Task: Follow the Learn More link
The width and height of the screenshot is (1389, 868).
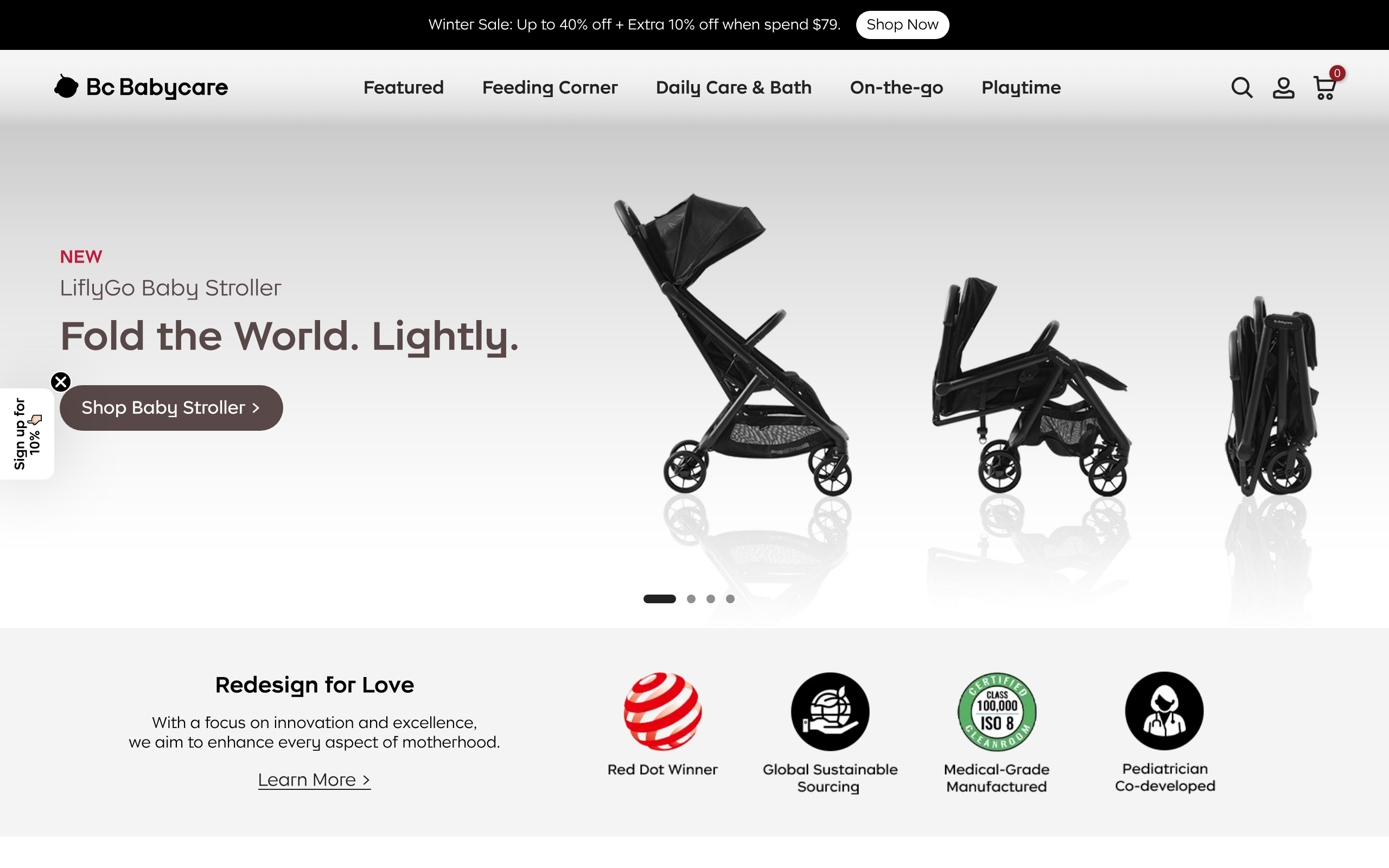Action: 315,780
